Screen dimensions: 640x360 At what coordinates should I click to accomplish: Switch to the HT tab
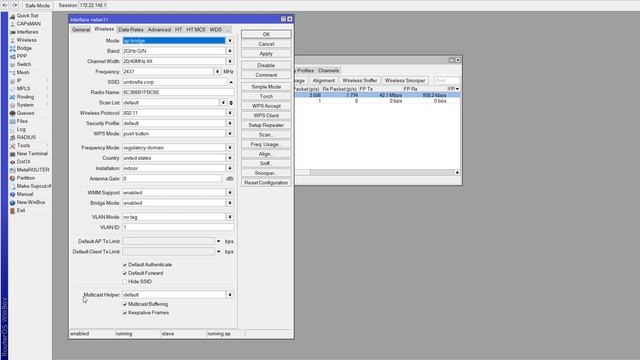coord(178,29)
